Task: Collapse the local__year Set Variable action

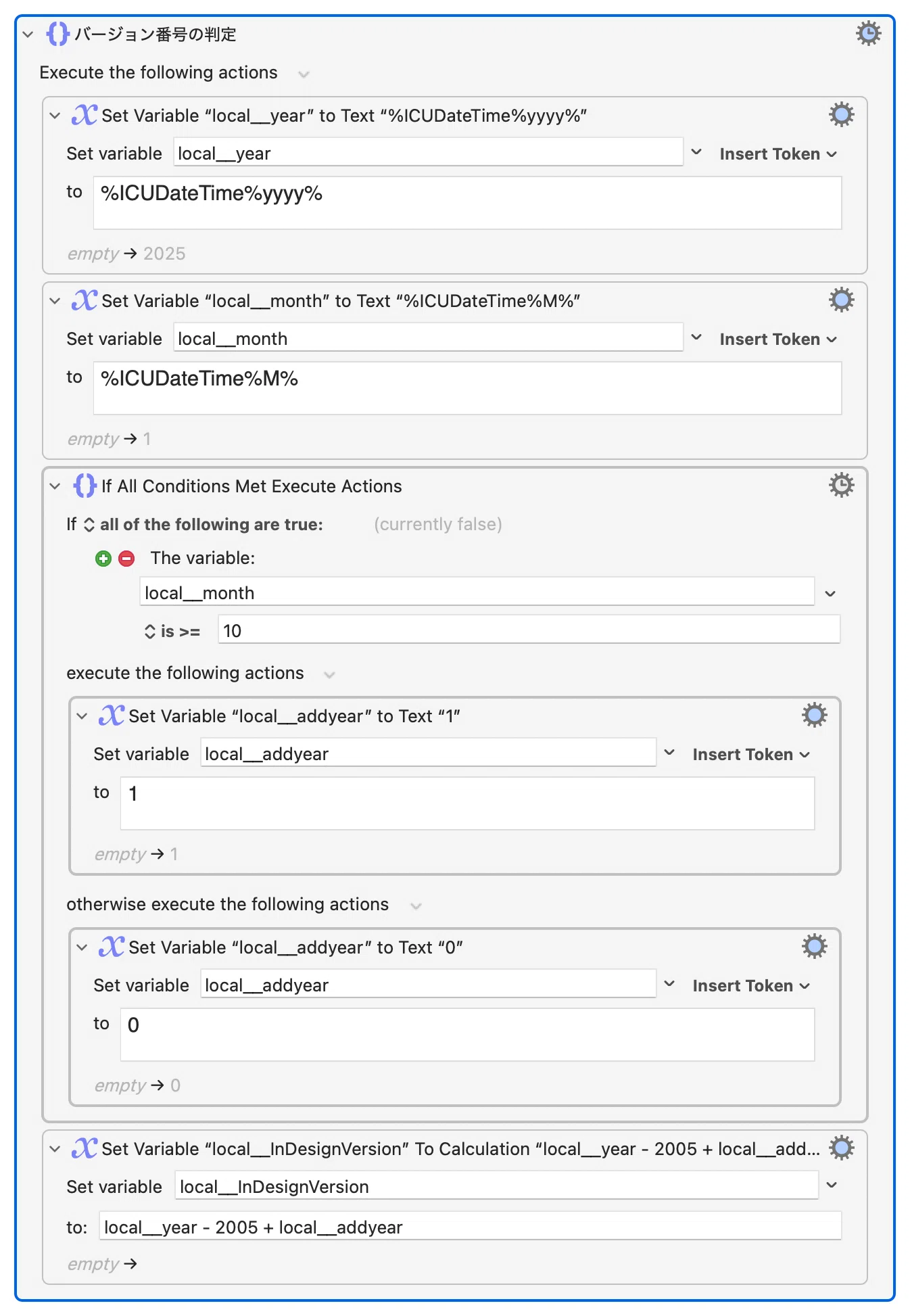Action: [x=55, y=116]
